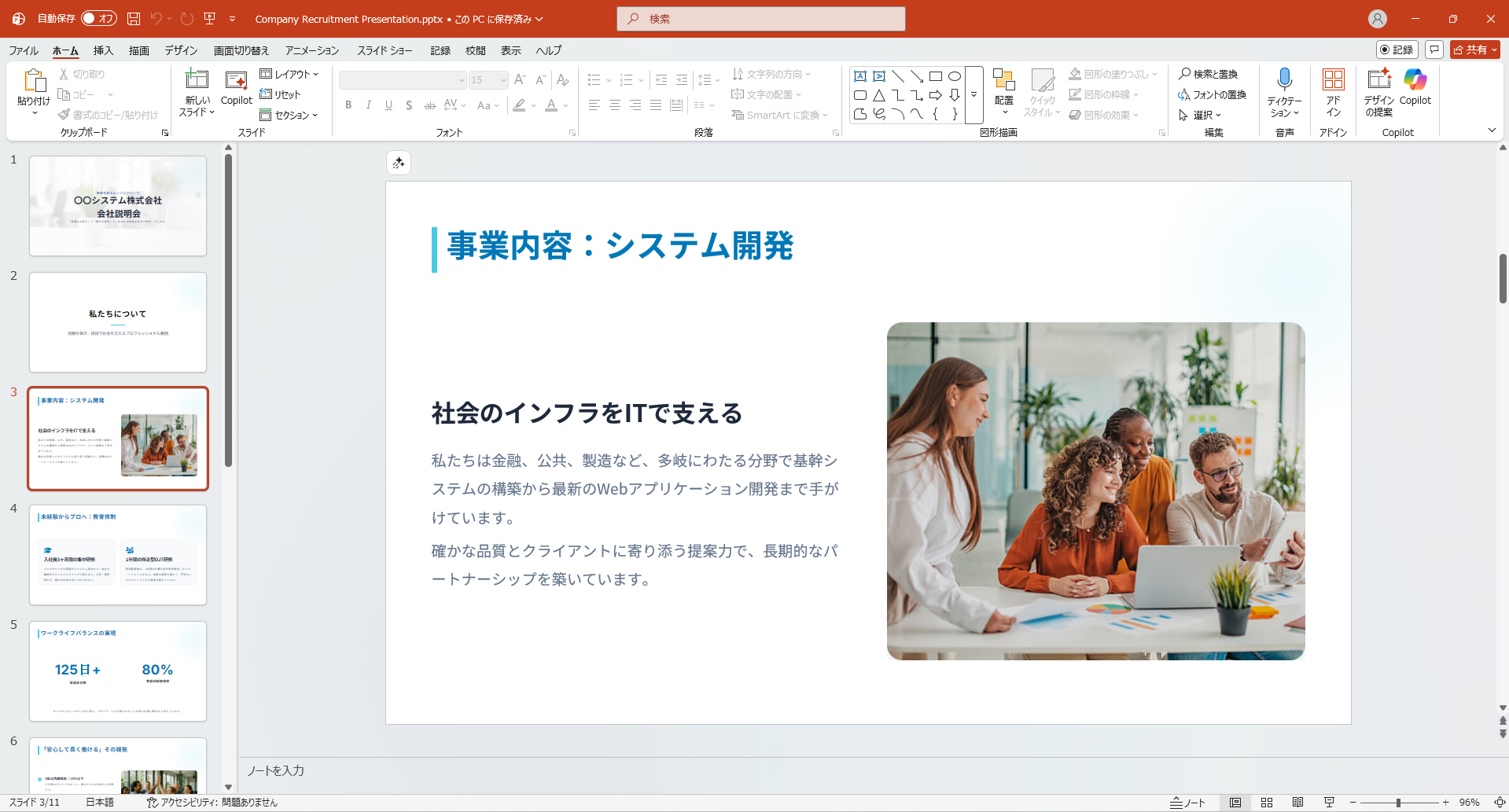Viewport: 1509px width, 812px height.
Task: Open the Section dropdown menu
Action: coord(289,115)
